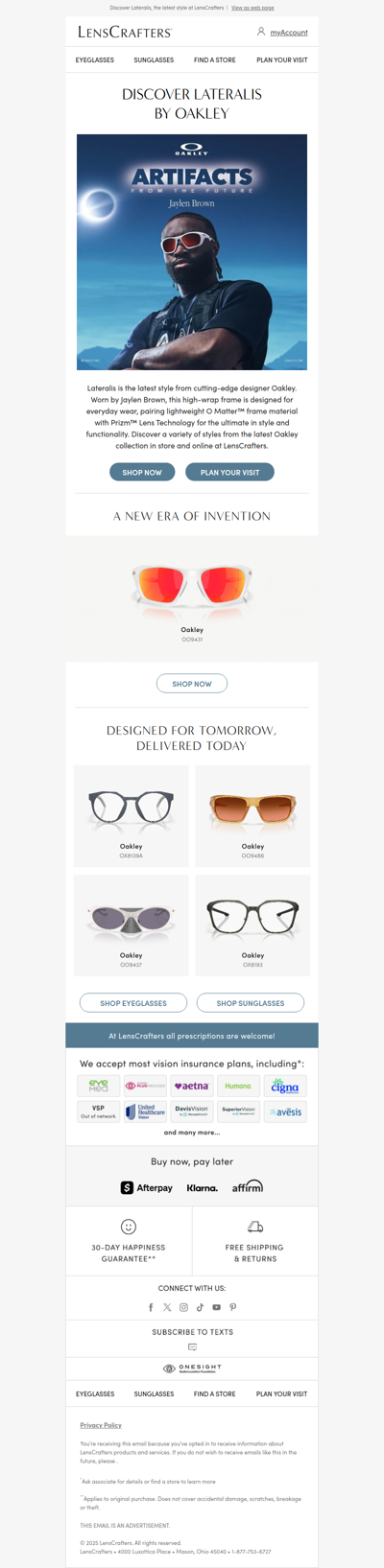
Task: Click the Jaylen Brown Artifacts hero image
Action: [x=192, y=252]
